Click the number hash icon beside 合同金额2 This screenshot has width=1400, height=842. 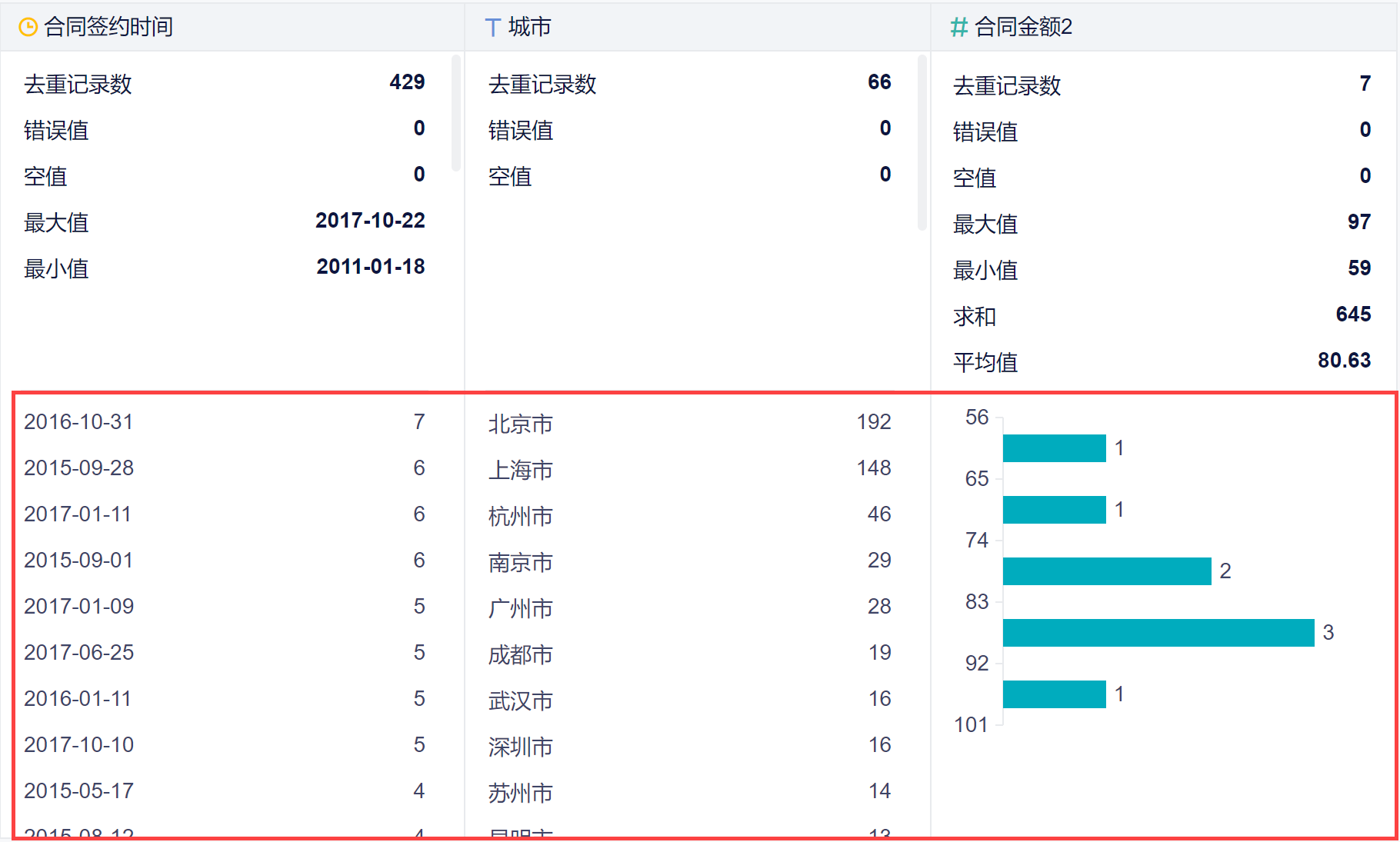[x=958, y=28]
